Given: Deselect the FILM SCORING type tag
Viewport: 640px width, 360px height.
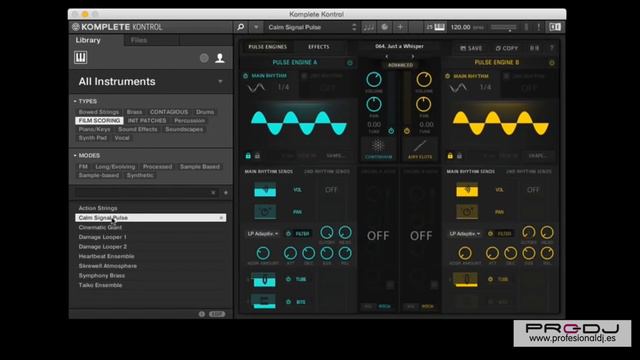Looking at the screenshot, I should pos(99,120).
